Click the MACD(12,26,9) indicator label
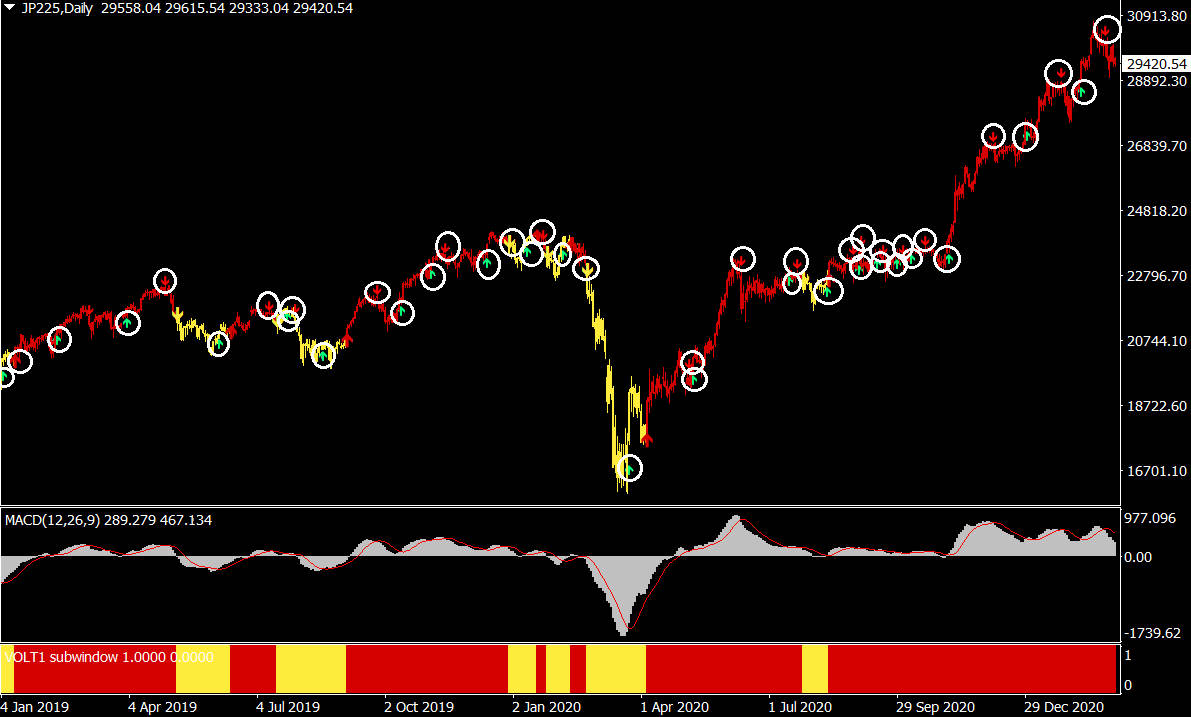 tap(108, 520)
